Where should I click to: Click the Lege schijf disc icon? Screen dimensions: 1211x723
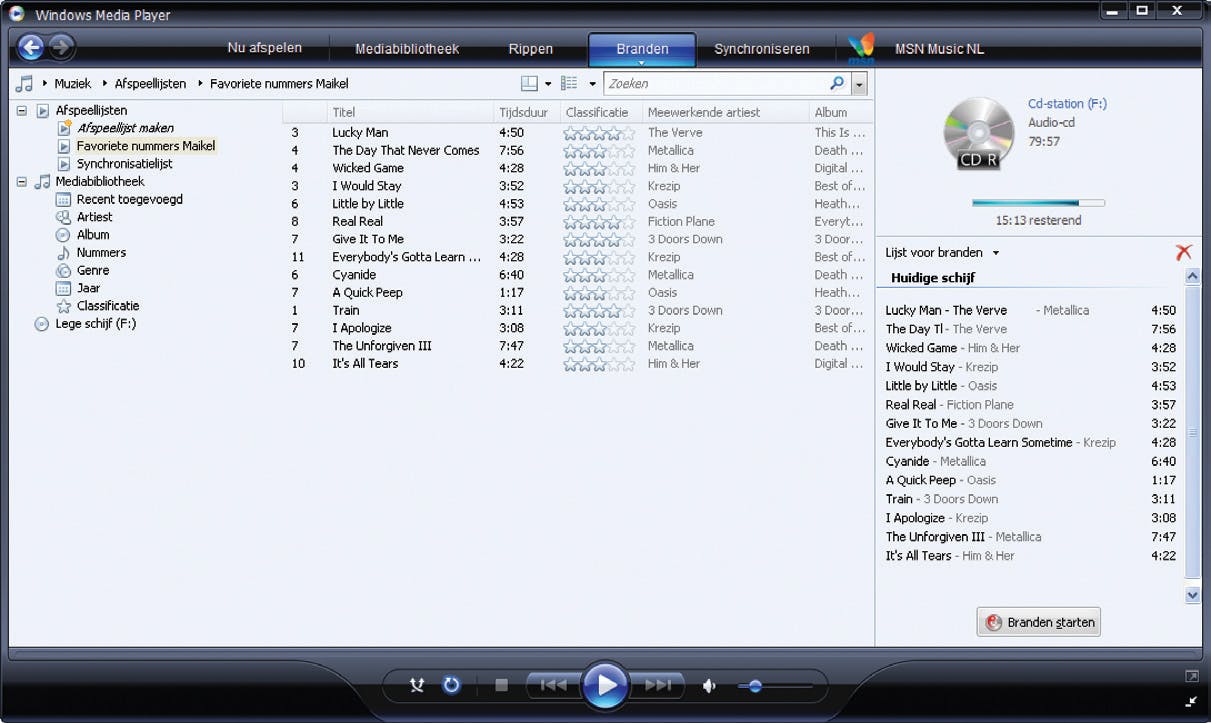42,324
